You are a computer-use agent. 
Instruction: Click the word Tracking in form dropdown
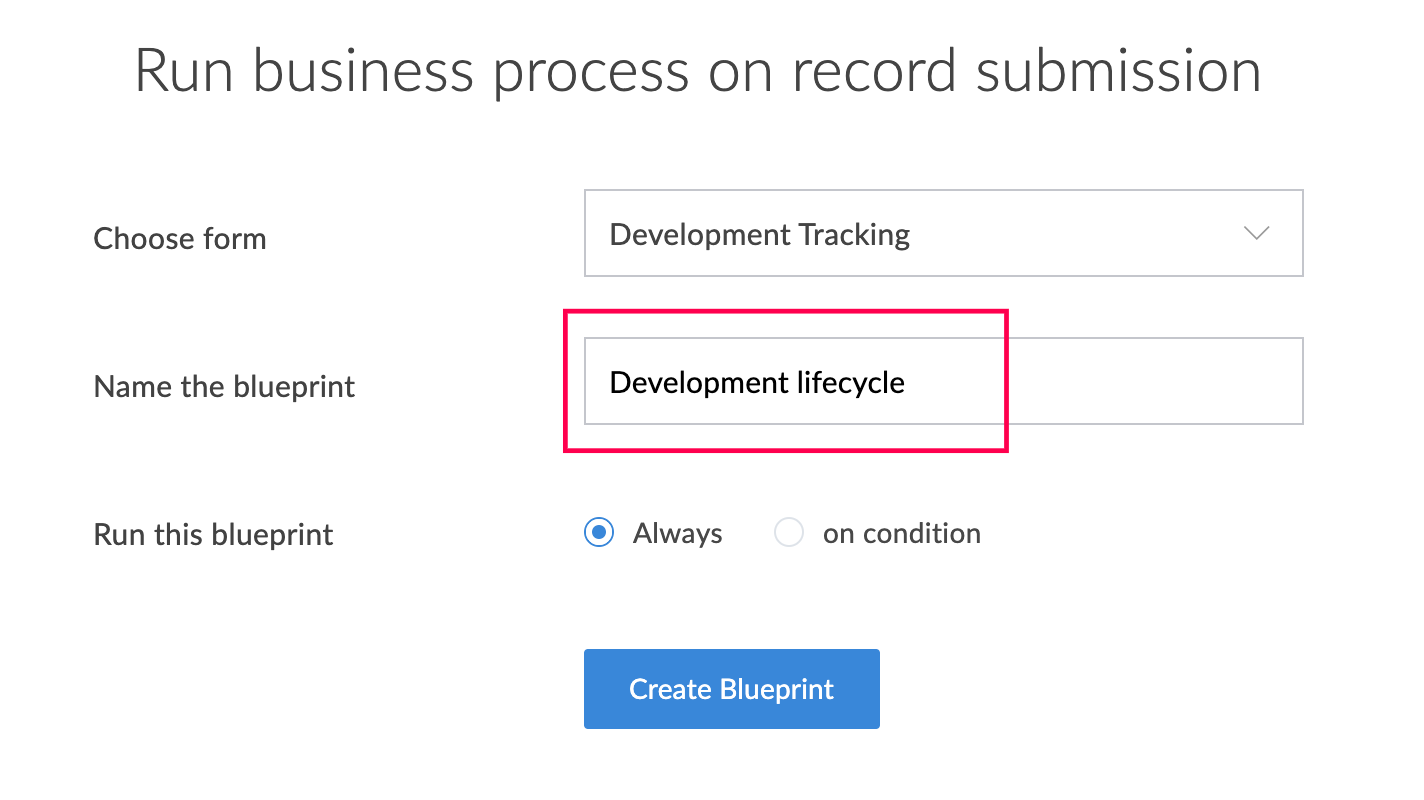click(x=854, y=235)
